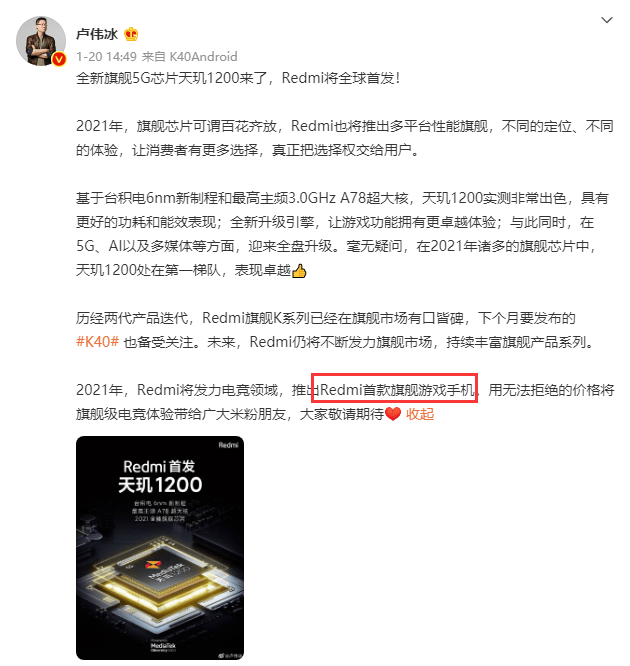Viewport: 630px width, 666px height.
Task: Click the Redmi logo in poster corner
Action: click(x=229, y=445)
